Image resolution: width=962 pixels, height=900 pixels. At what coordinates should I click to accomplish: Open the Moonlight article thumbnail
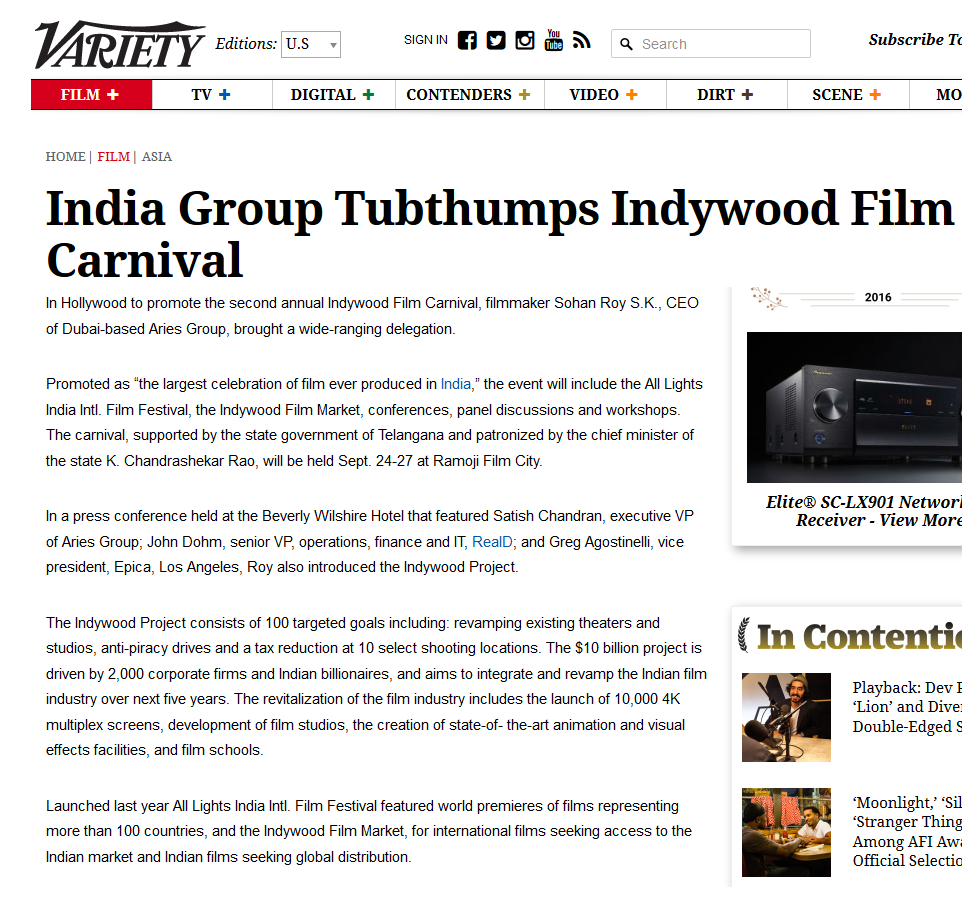click(x=786, y=832)
